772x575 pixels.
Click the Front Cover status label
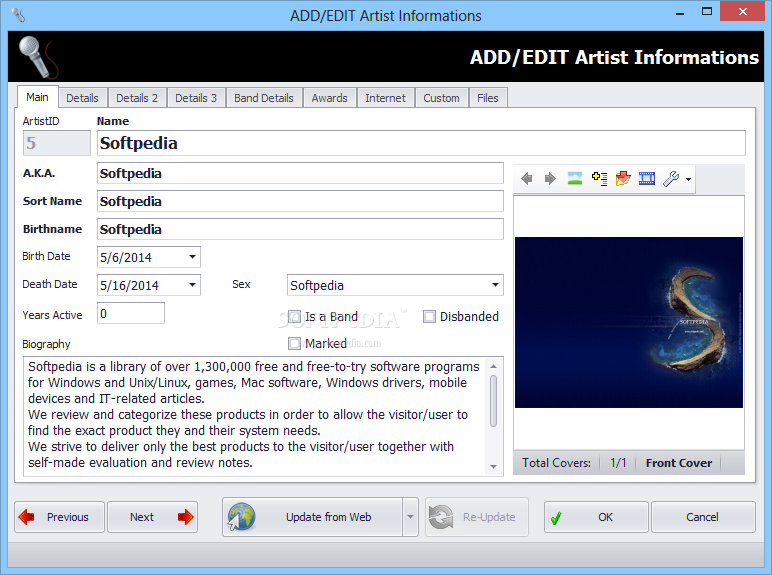pos(679,463)
